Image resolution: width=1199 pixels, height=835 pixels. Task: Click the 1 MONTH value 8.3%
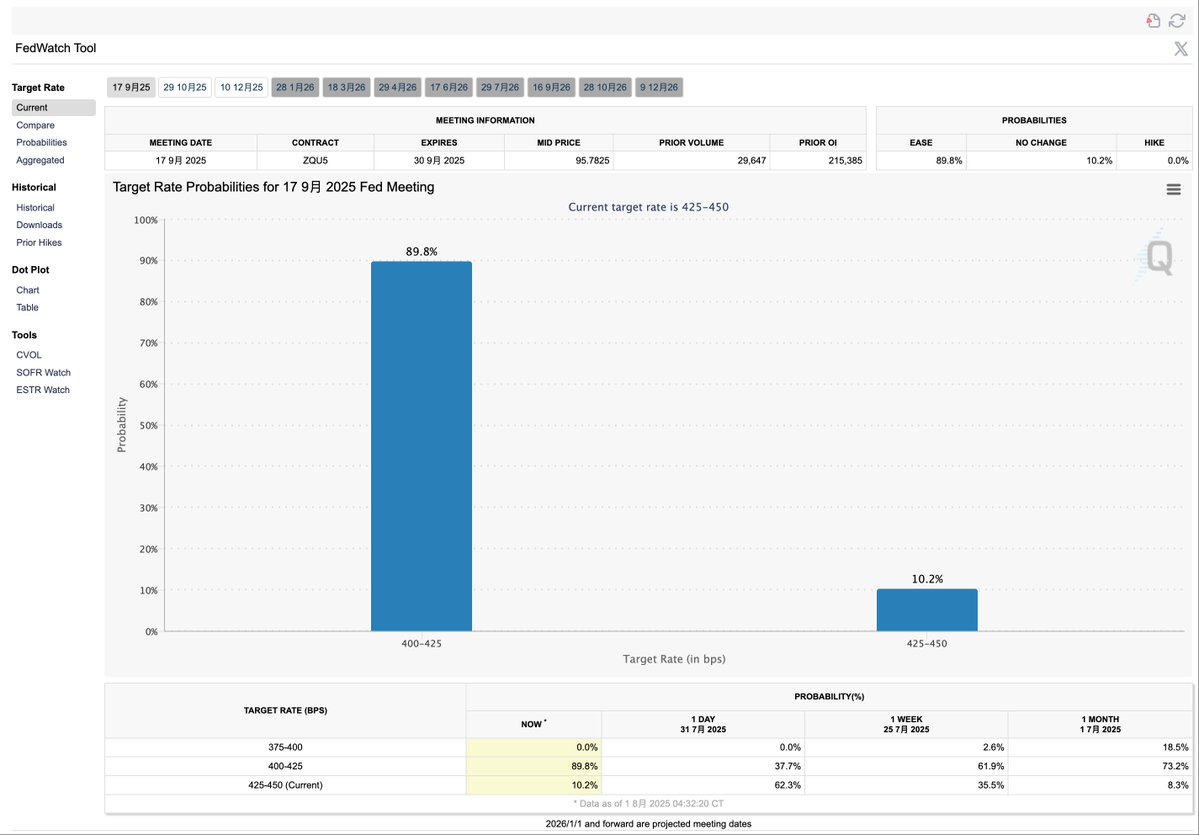1178,785
